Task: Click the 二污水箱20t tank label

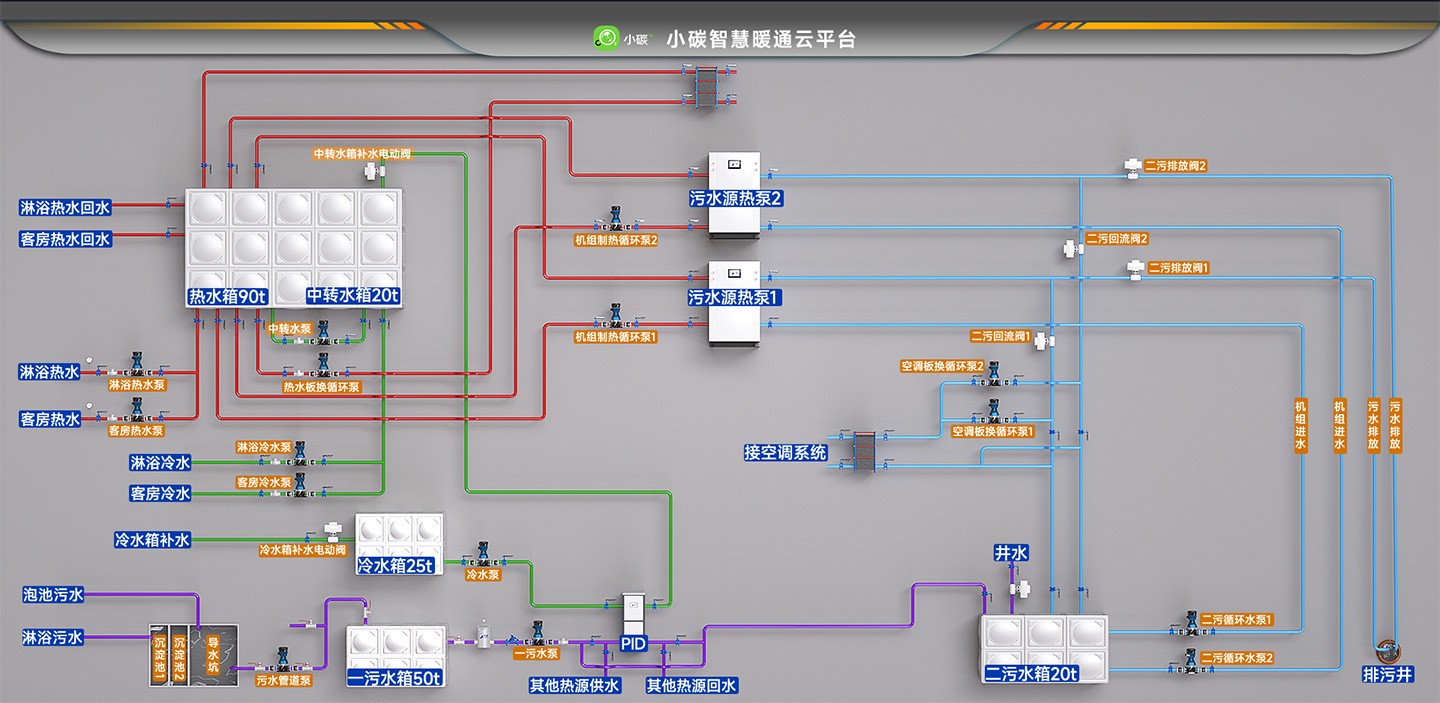Action: click(1031, 674)
